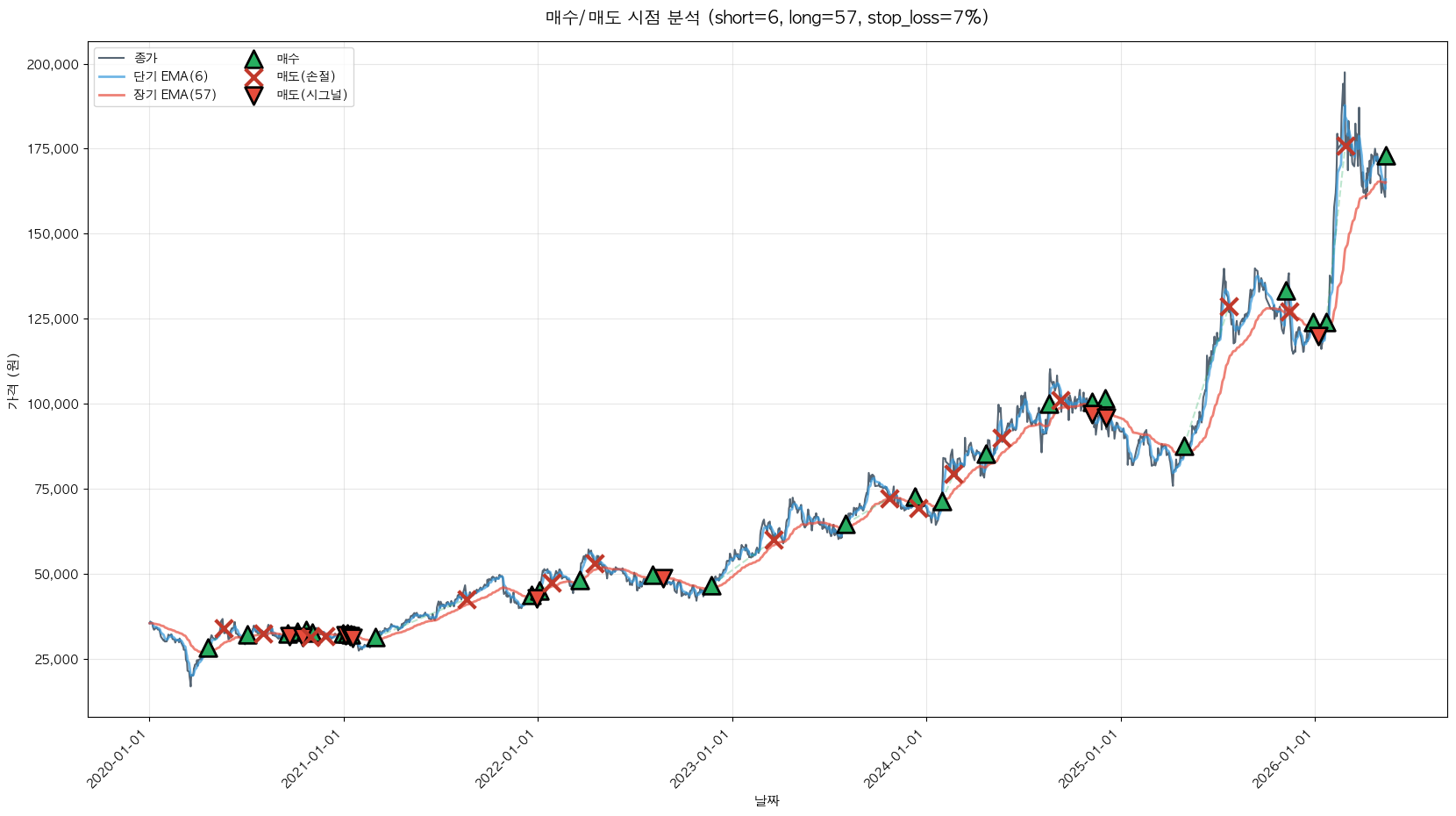
Task: Click the 50,000 y-axis tick label
Action: tap(57, 575)
